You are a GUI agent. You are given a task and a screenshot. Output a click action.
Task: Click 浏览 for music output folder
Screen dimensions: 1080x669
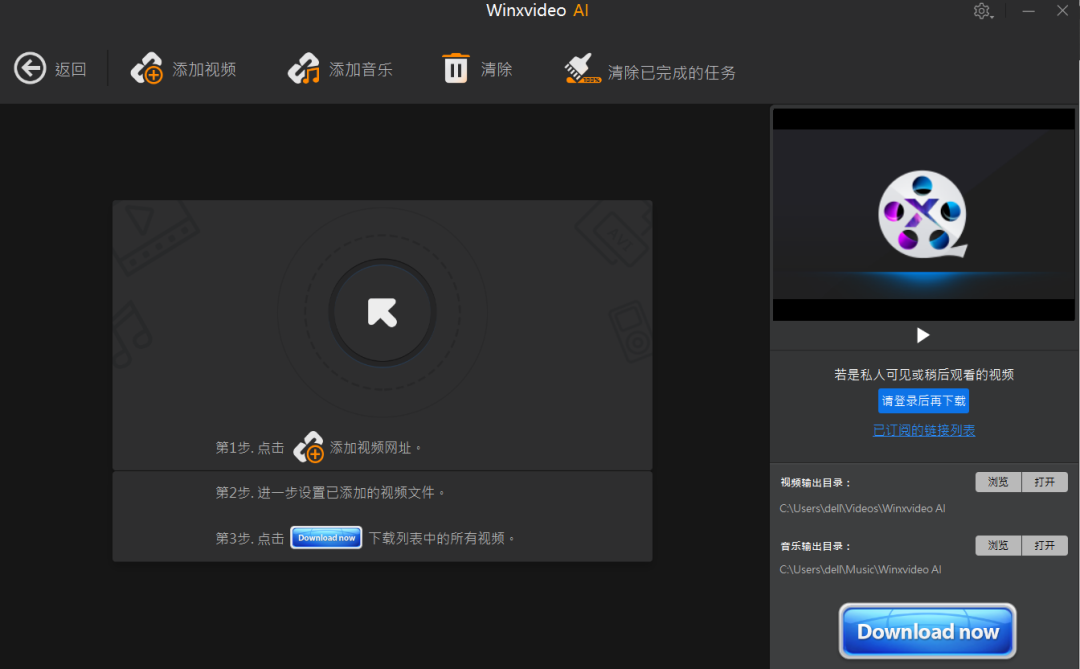[x=998, y=546]
